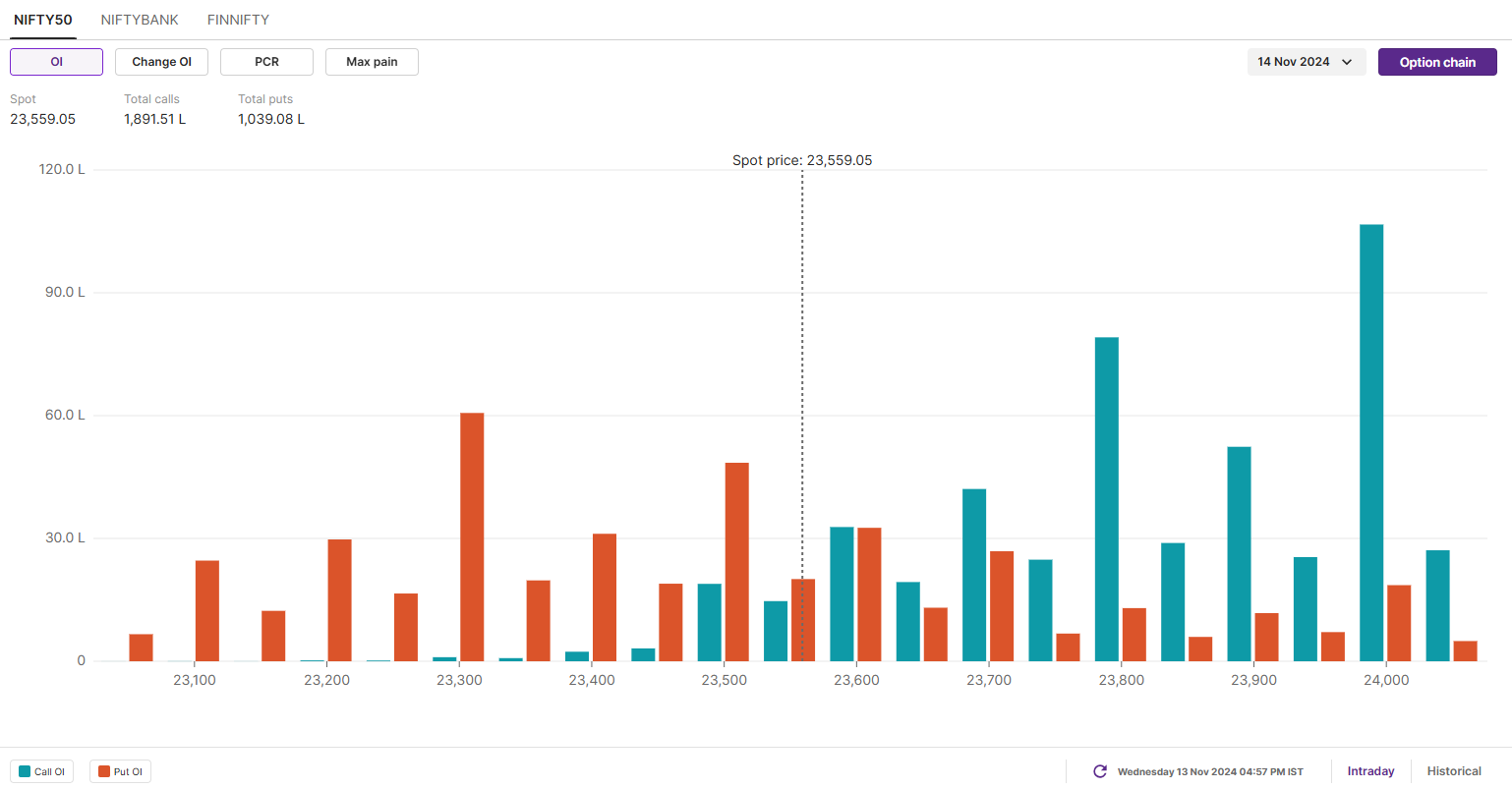Toggle the Put OI legend item
1512x789 pixels.
[120, 771]
